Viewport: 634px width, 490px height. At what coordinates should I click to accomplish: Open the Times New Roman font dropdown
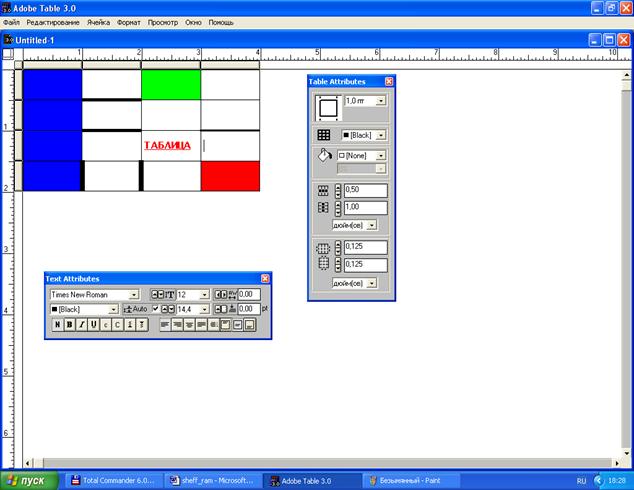[134, 295]
